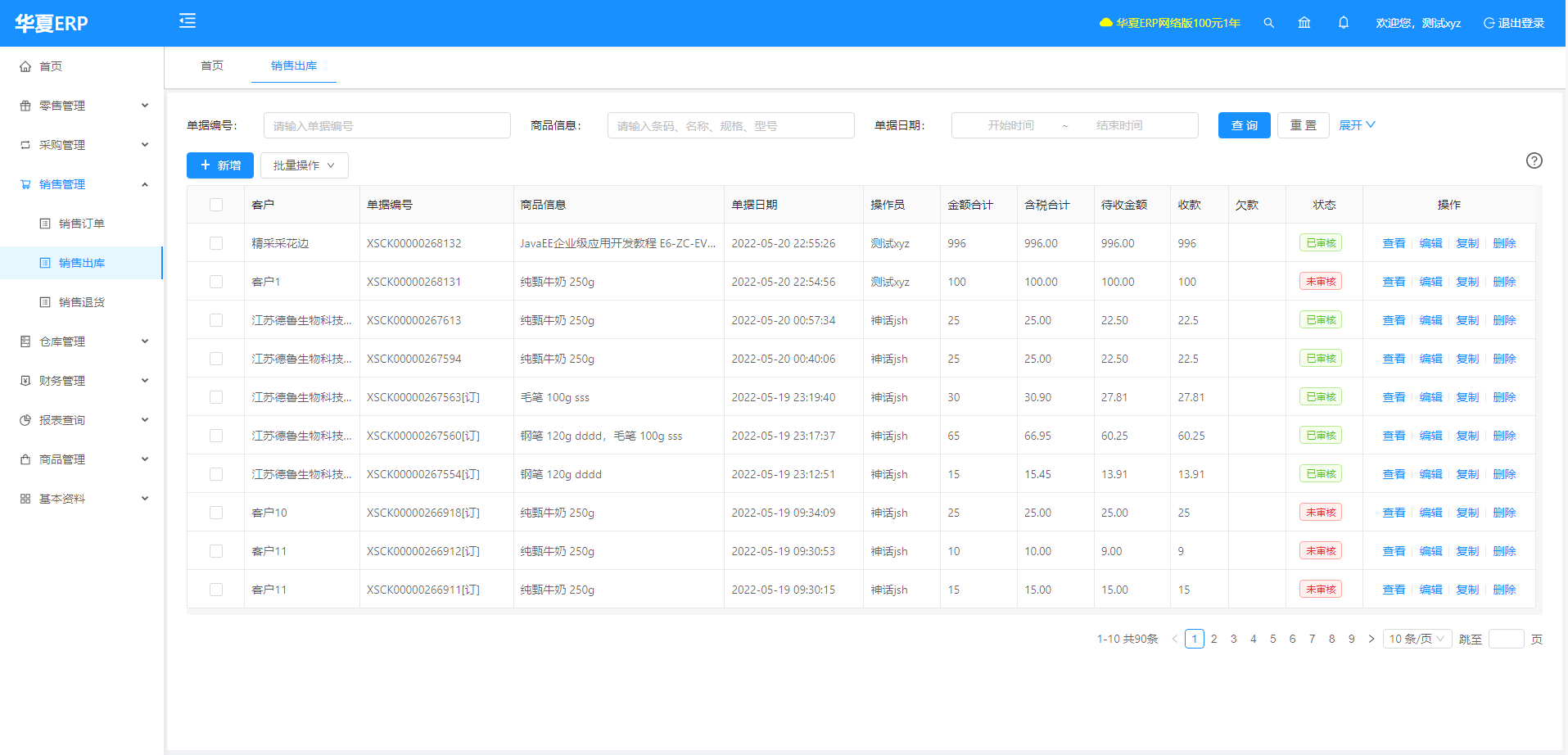Open 销售订单 in the sidebar
The width and height of the screenshot is (1568, 755).
82,224
